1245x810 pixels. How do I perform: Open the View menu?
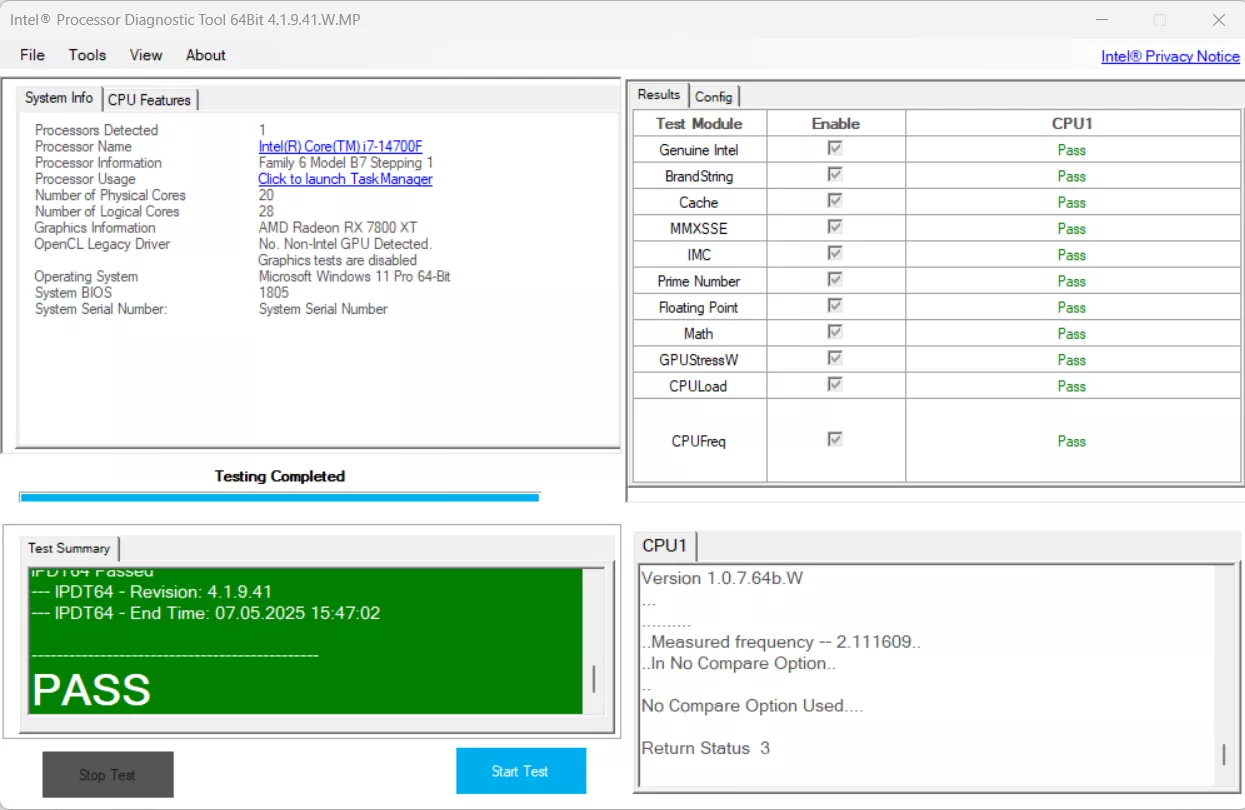point(146,55)
